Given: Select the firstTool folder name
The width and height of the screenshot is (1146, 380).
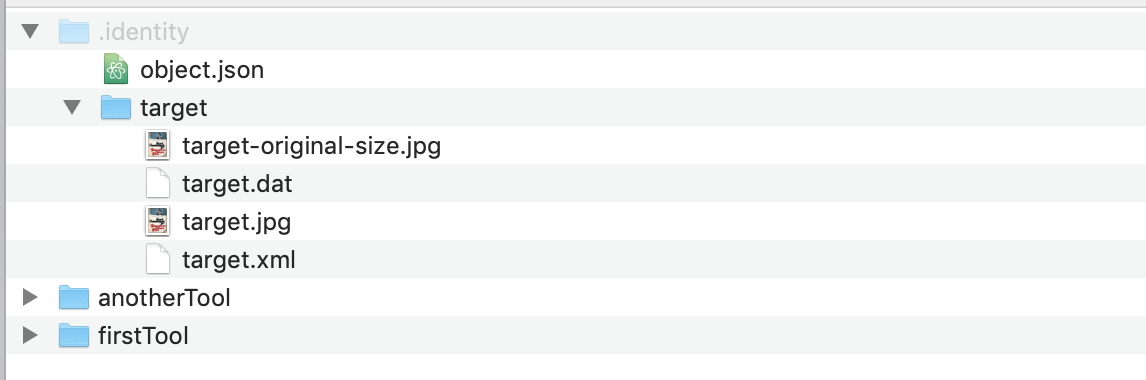Looking at the screenshot, I should (x=143, y=336).
